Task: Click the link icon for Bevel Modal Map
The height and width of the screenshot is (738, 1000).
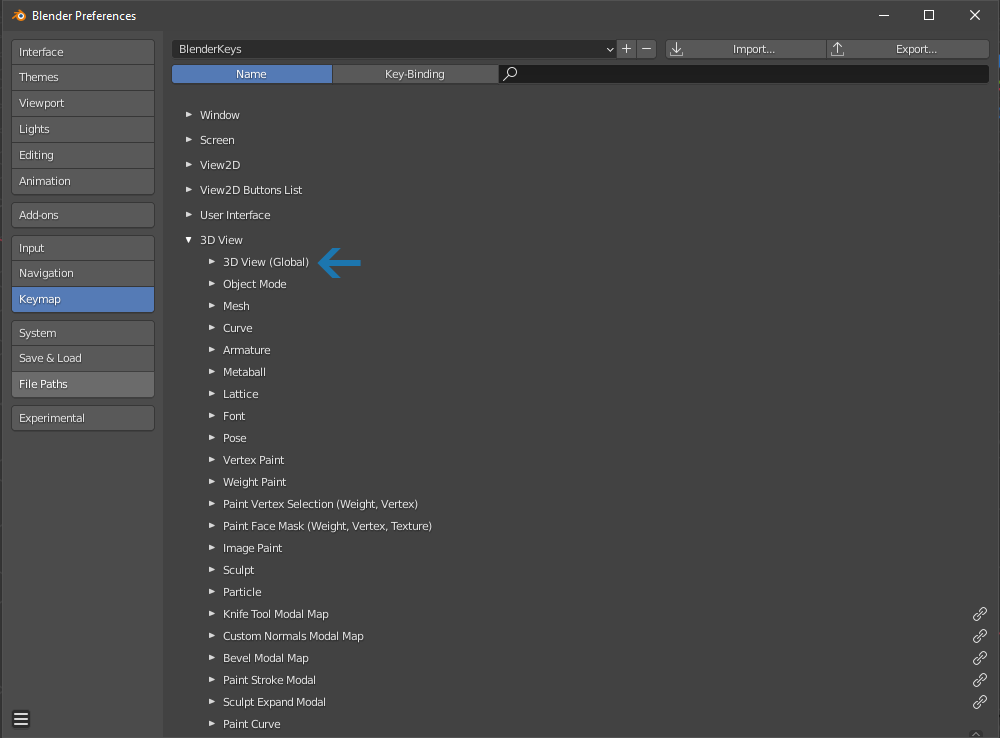Action: click(x=980, y=658)
